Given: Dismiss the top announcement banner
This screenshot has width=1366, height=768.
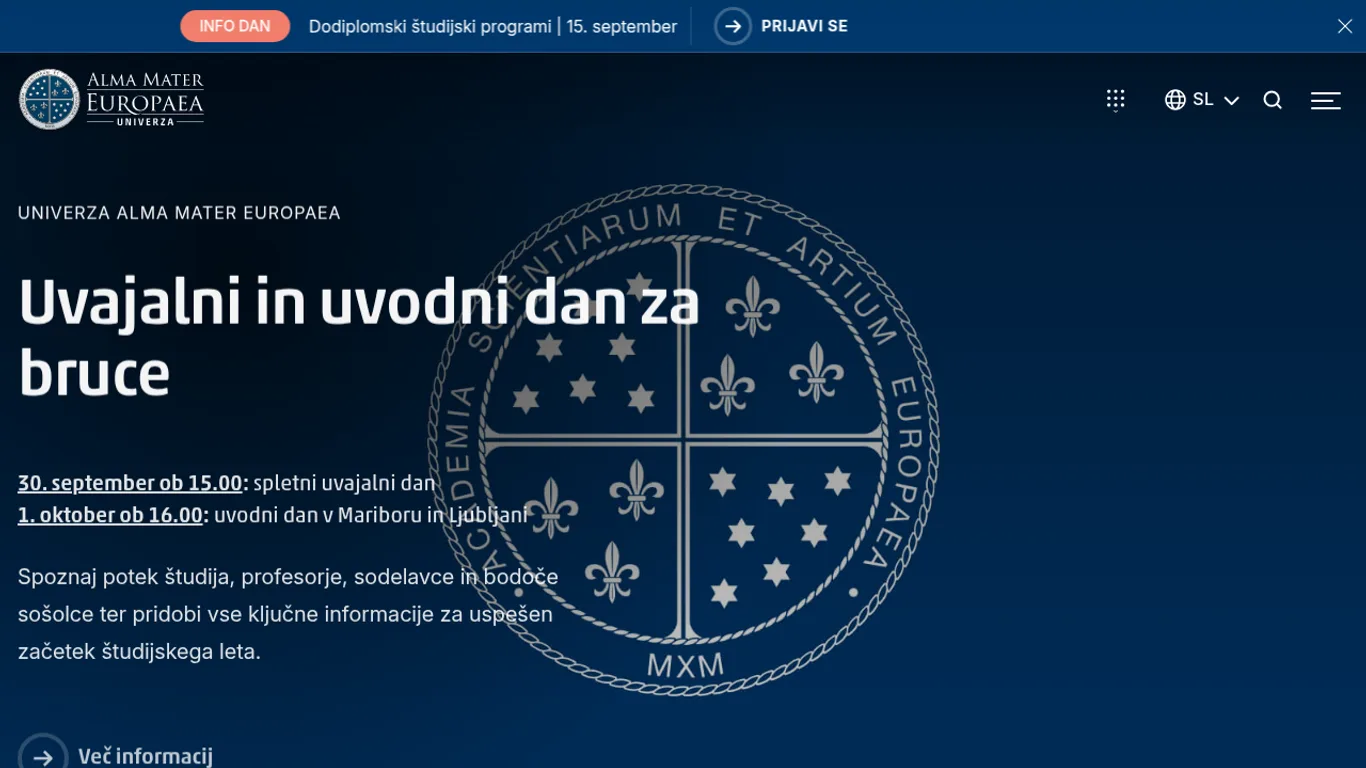Looking at the screenshot, I should point(1345,26).
